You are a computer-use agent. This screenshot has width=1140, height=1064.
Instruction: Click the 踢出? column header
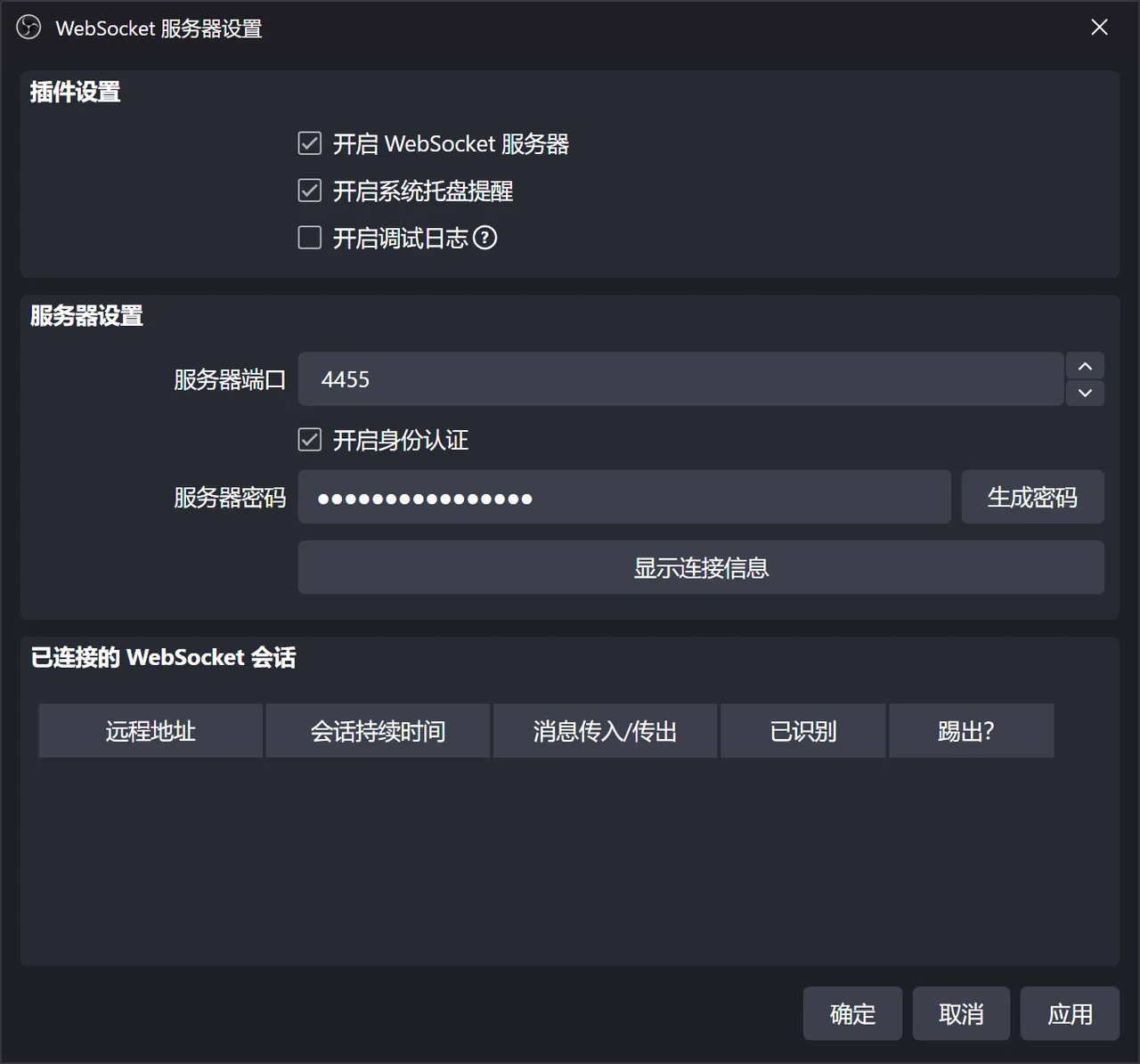pos(972,731)
